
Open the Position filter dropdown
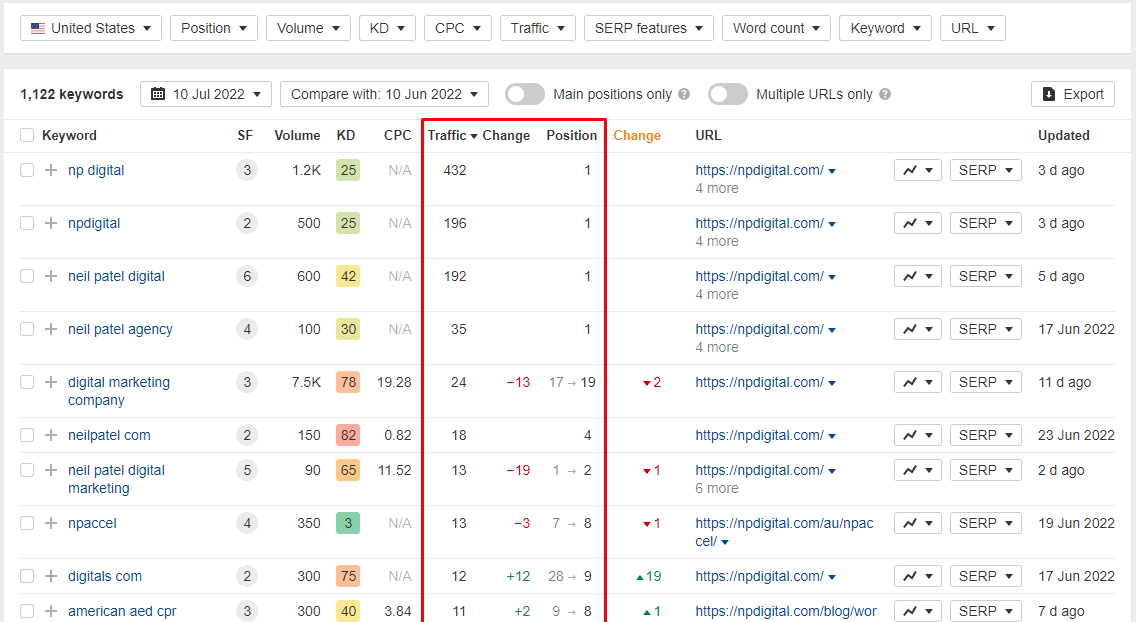pyautogui.click(x=214, y=28)
